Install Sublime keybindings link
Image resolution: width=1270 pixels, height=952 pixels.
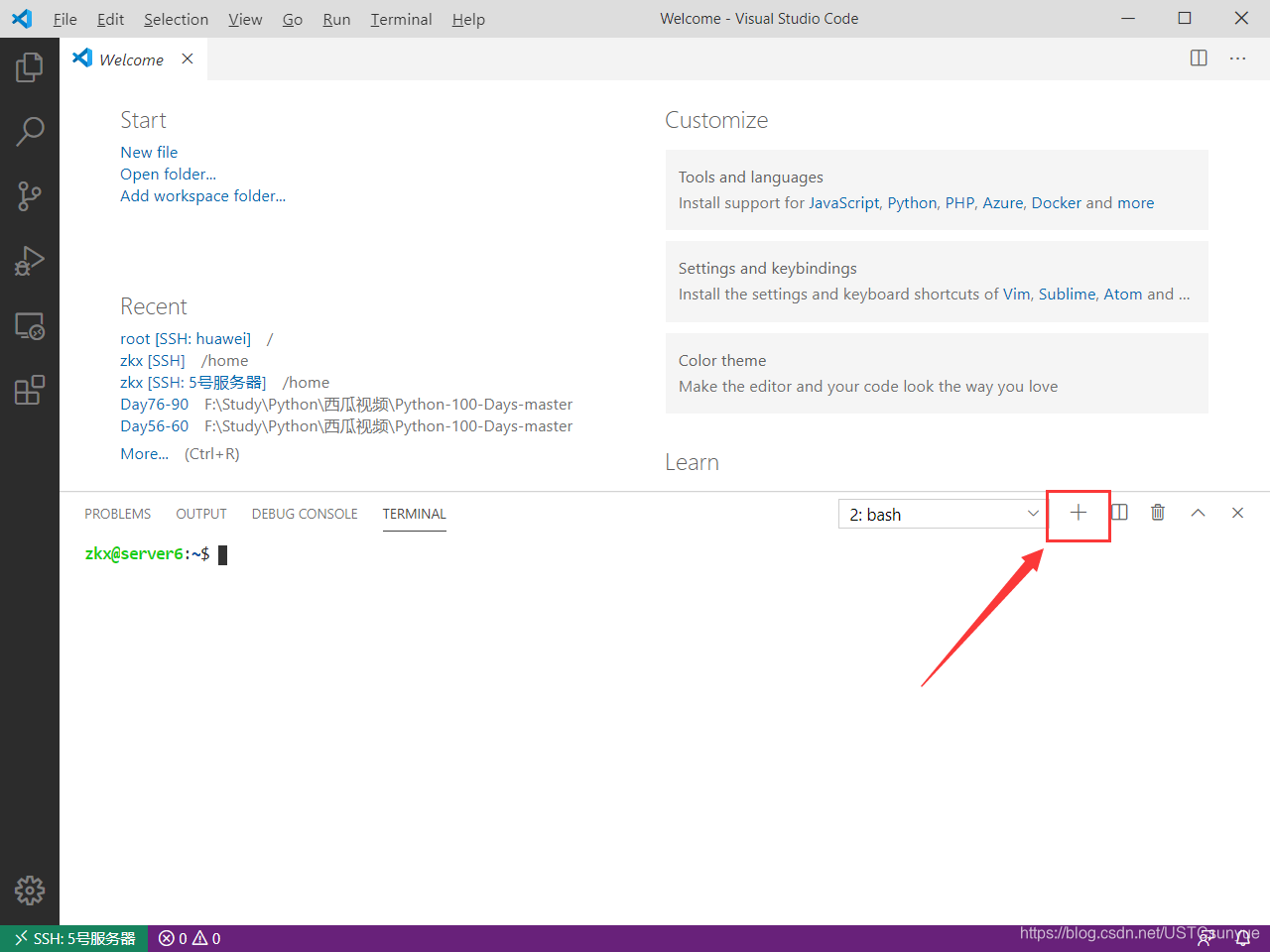[1067, 294]
